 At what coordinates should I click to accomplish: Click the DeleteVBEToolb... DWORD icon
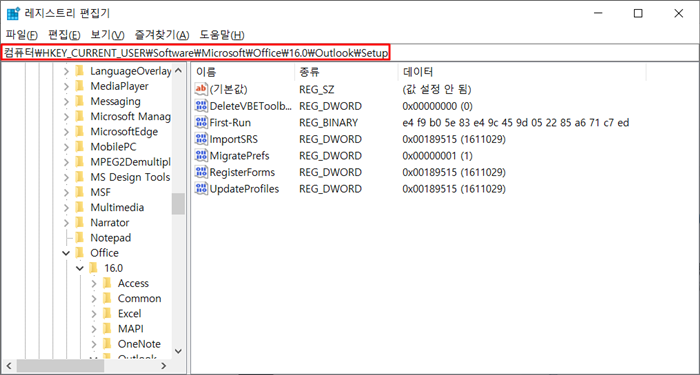pyautogui.click(x=202, y=106)
